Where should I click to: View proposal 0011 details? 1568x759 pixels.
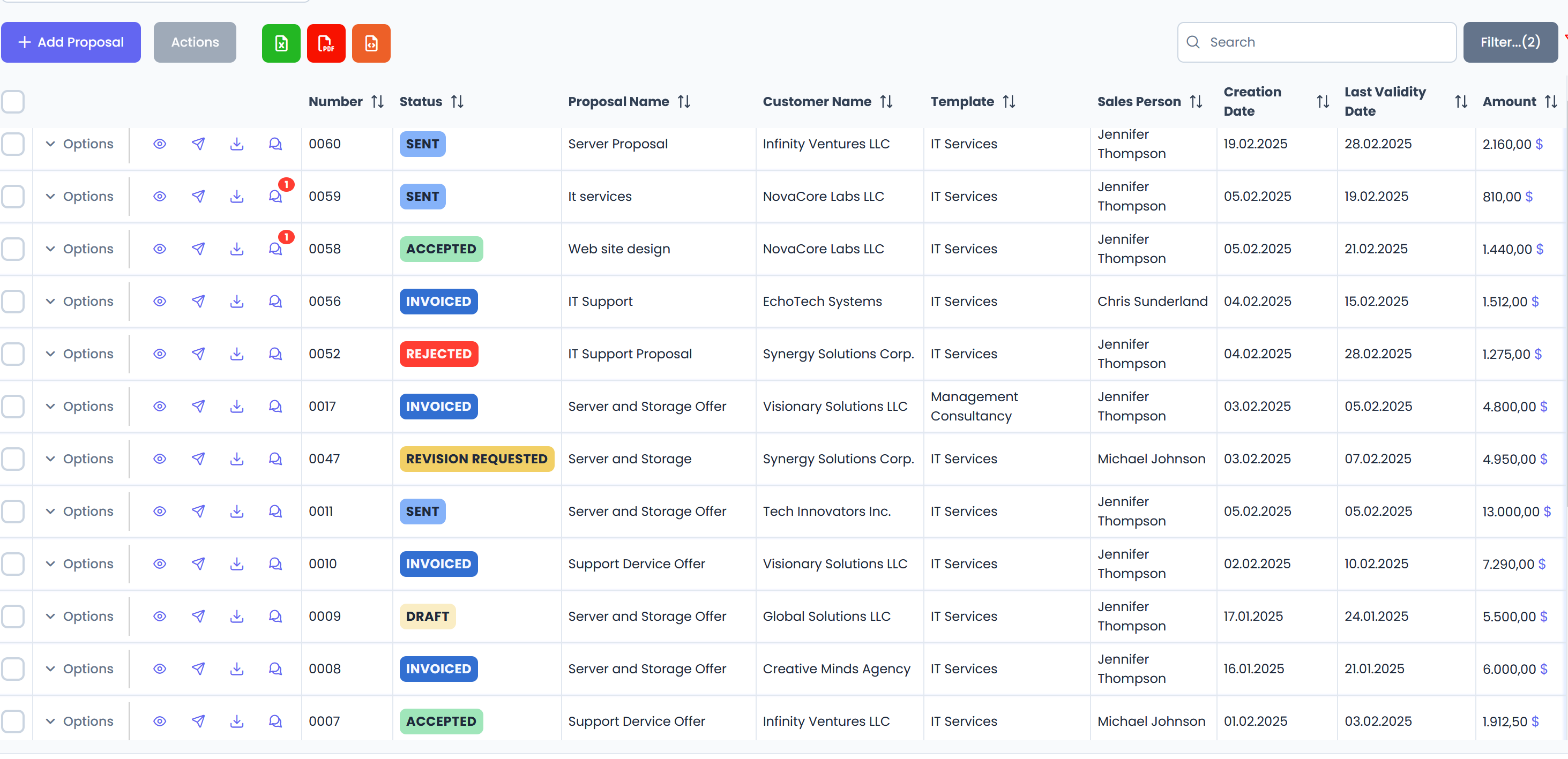pos(160,512)
